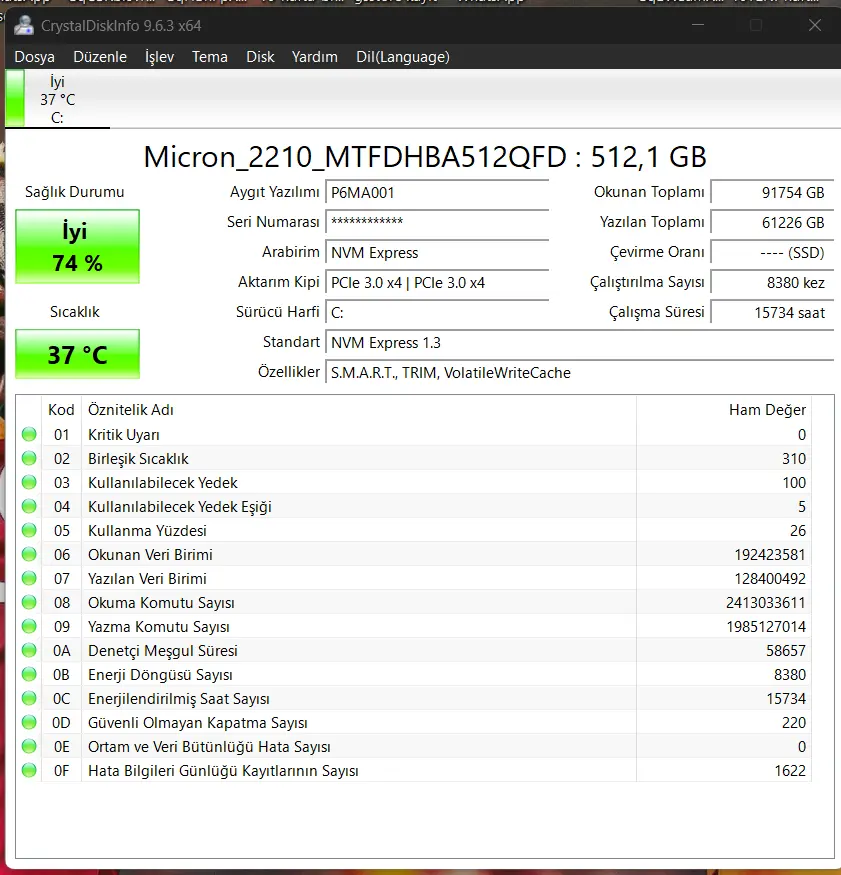Click the green status dot for Kullanılabilecek Yedek row 03
Image resolution: width=841 pixels, height=875 pixels.
click(29, 482)
